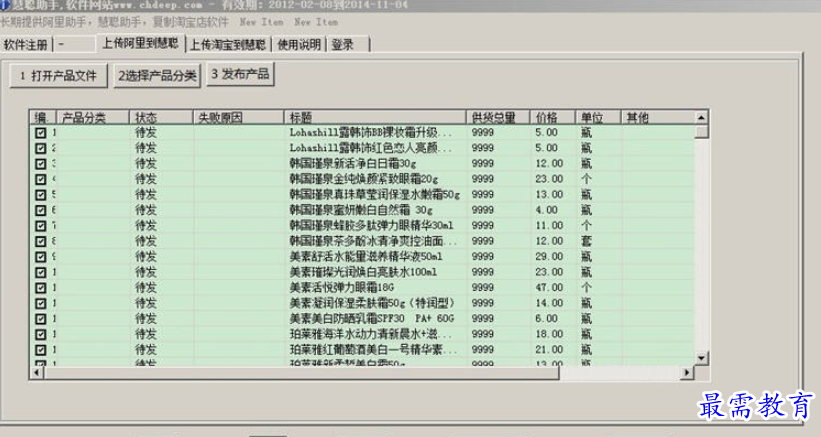Click 9999 supply for 美素美白防晒乳霜 row
The width and height of the screenshot is (821, 437).
point(482,319)
